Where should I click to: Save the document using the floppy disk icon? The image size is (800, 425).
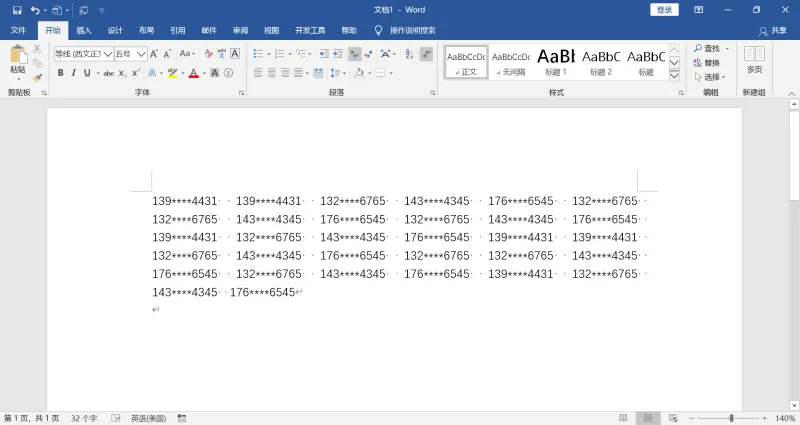click(17, 10)
